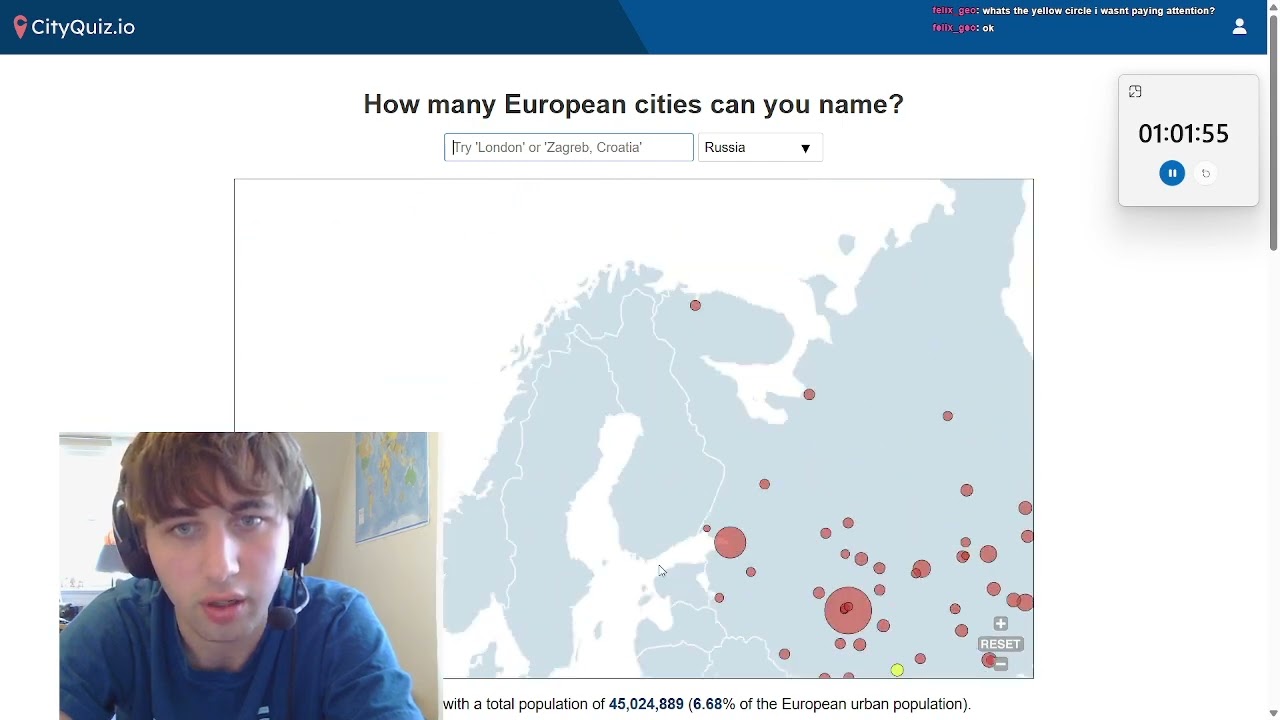Click the map RESET button
Screen dimensions: 1280x720
point(1000,644)
